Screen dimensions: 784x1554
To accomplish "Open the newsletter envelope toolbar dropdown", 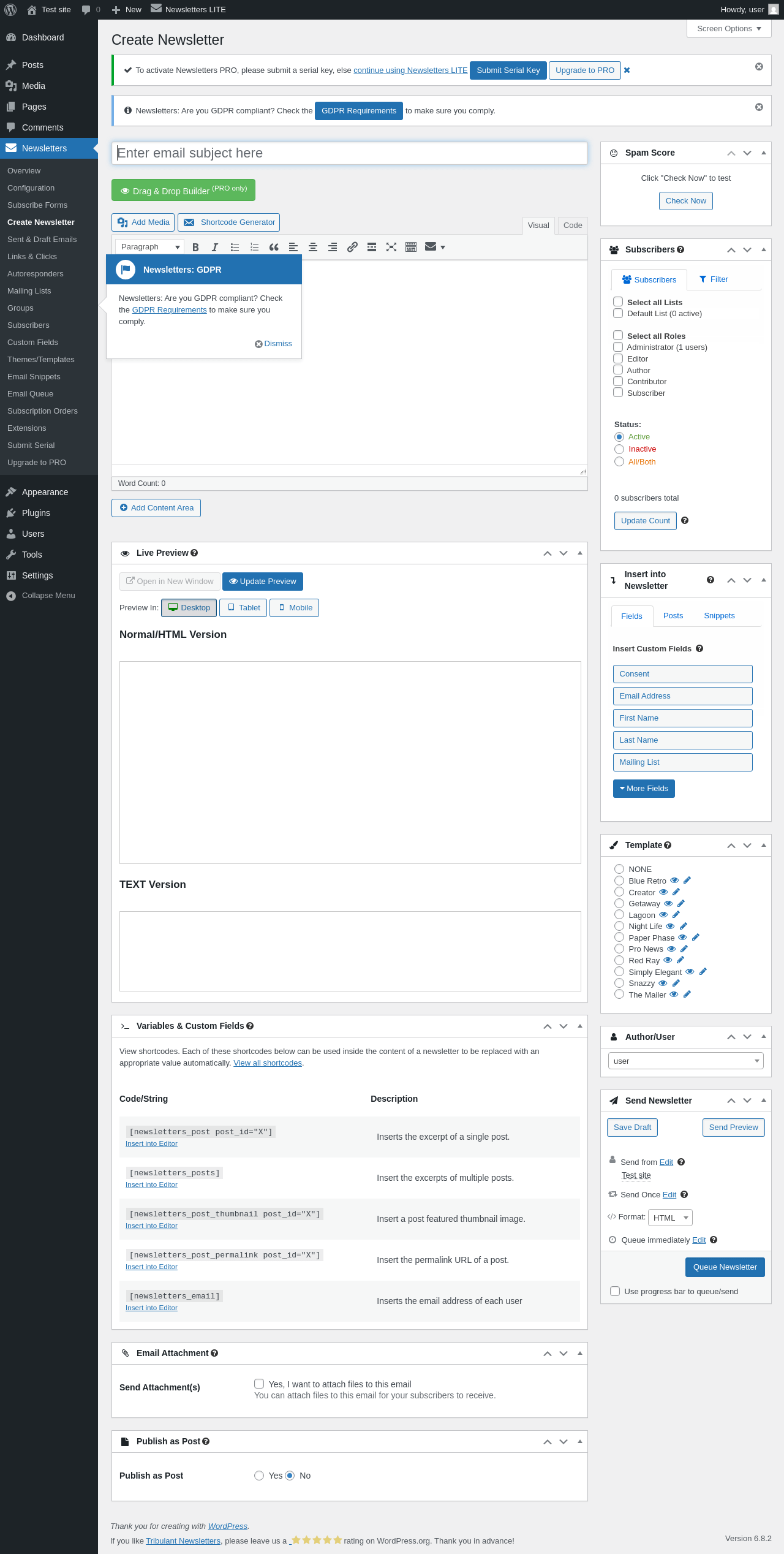I will 435,247.
